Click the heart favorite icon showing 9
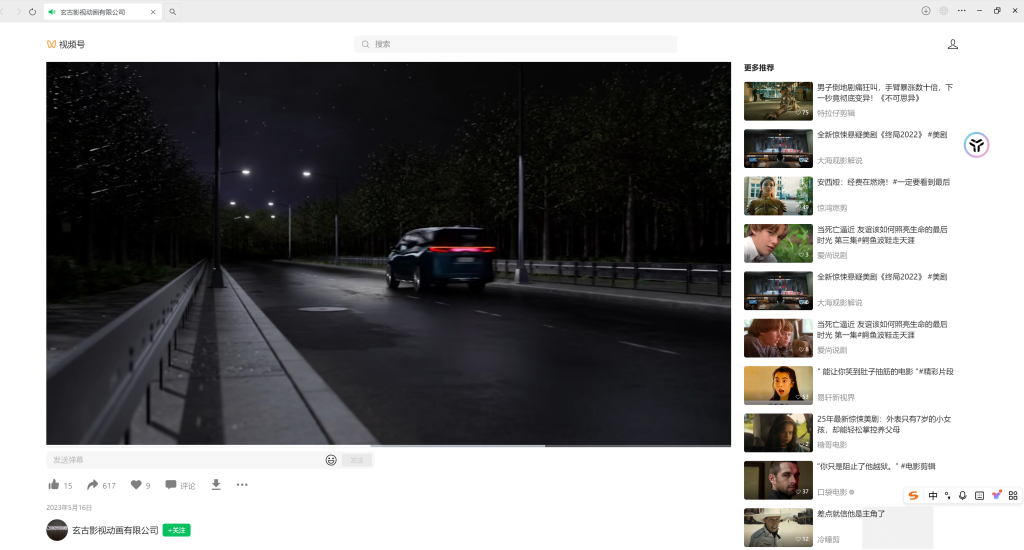The width and height of the screenshot is (1024, 550). (136, 485)
